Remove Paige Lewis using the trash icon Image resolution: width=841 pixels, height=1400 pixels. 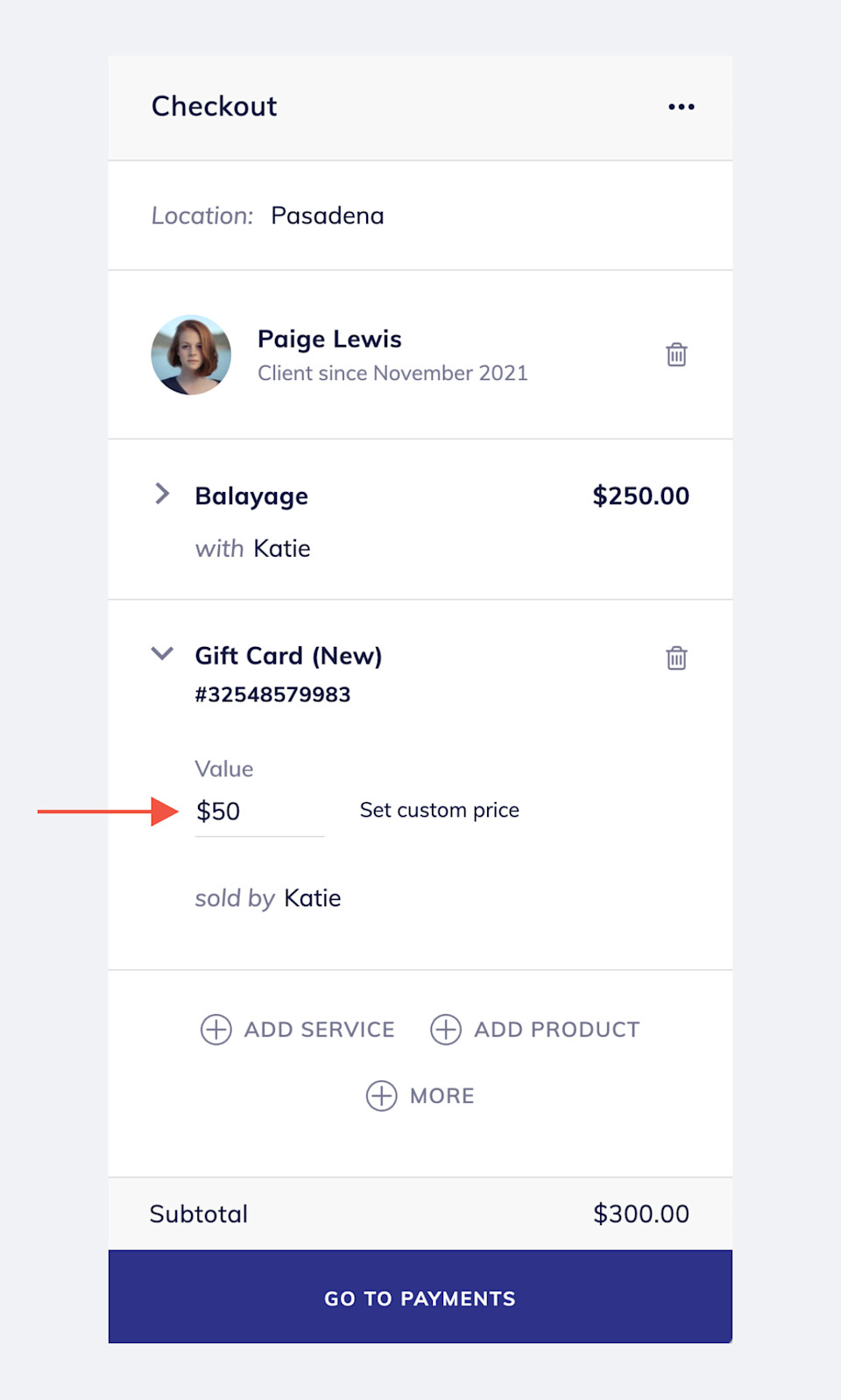[x=675, y=355]
